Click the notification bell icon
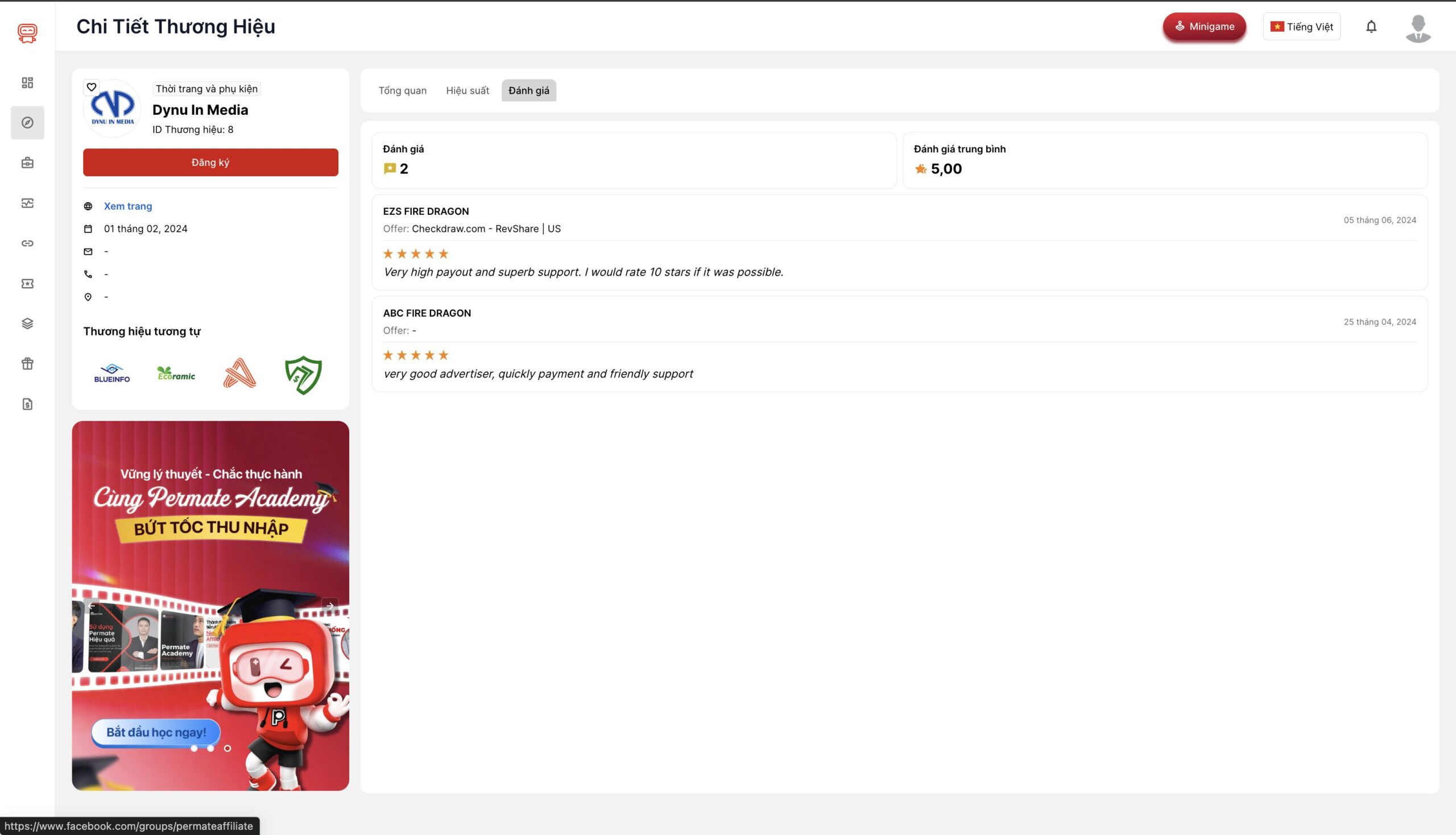 click(x=1371, y=26)
